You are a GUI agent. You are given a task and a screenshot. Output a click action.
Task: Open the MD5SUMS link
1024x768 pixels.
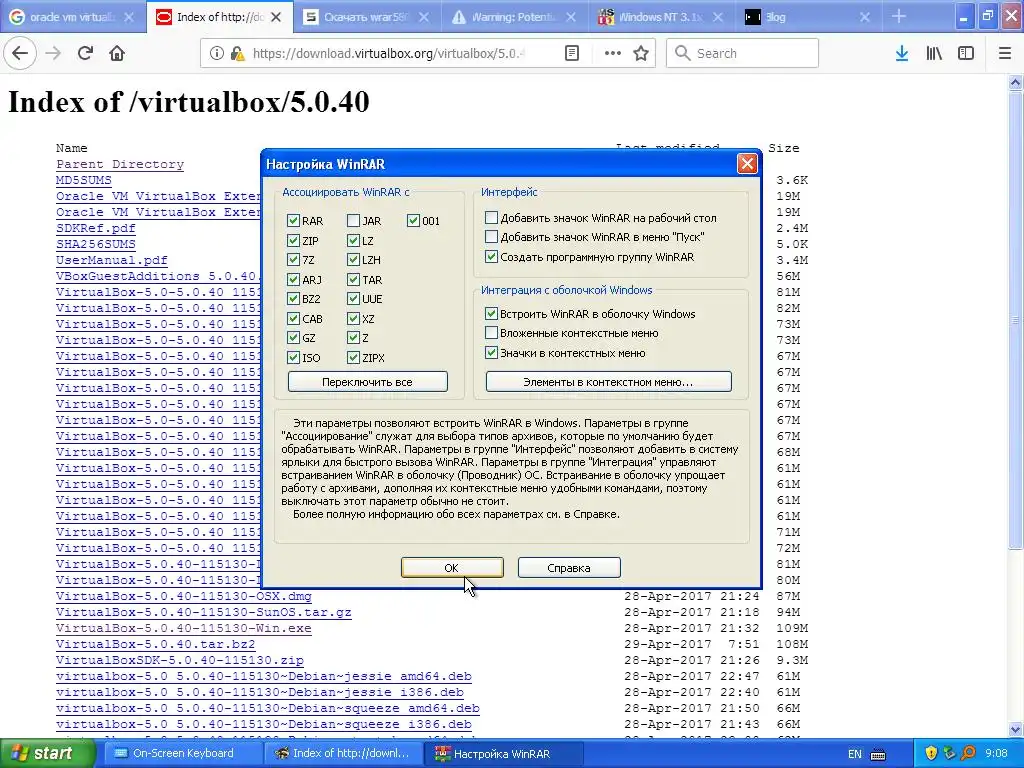[x=84, y=180]
